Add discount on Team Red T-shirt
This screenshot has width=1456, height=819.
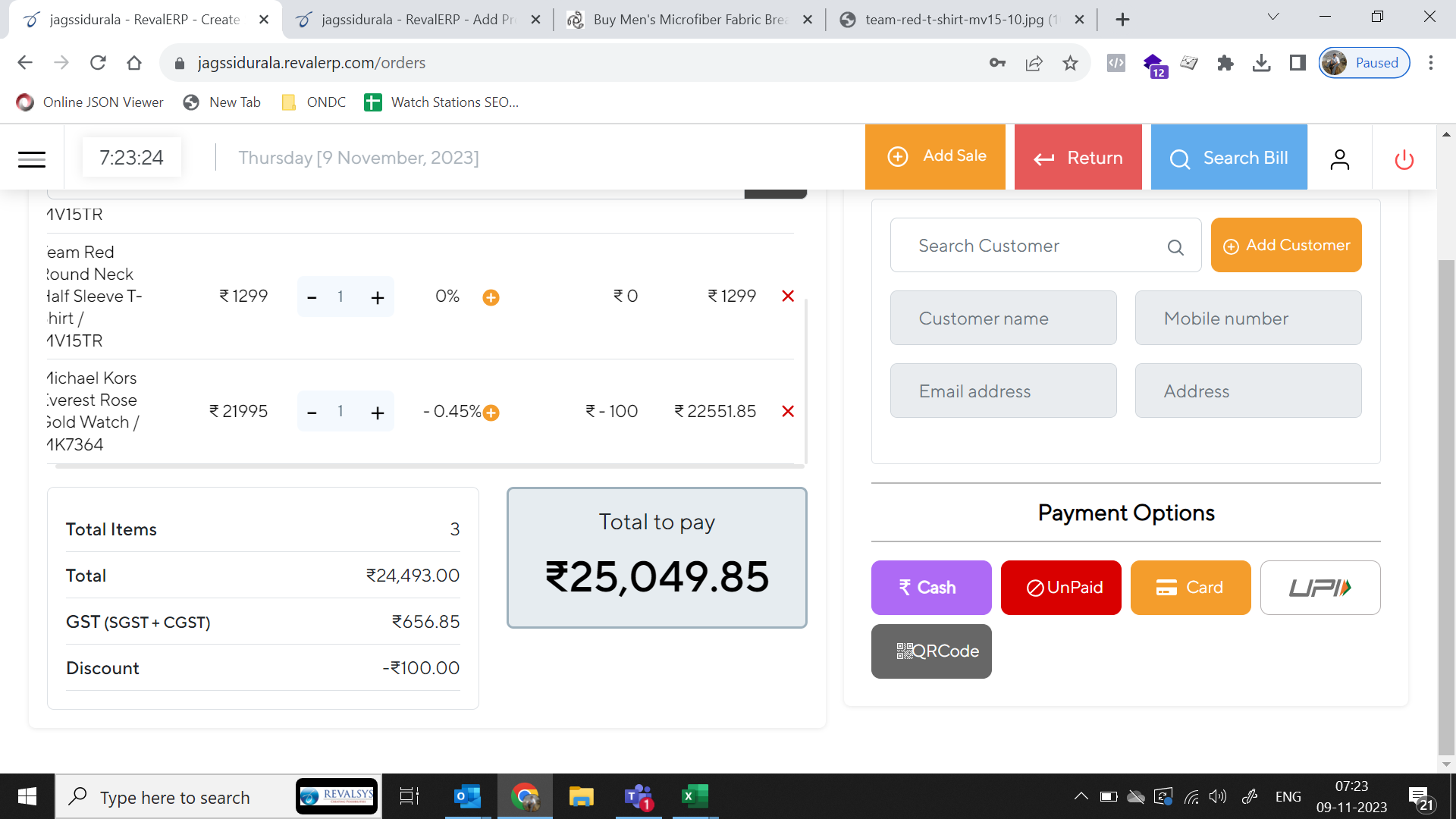[x=491, y=297]
